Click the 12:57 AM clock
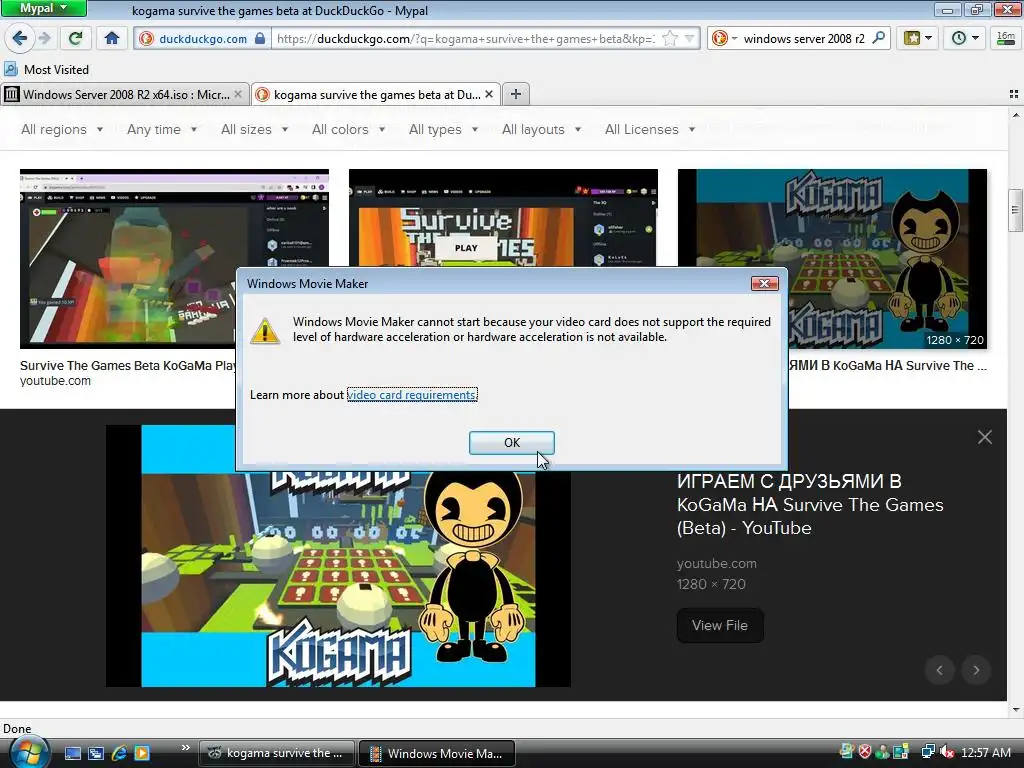 click(985, 752)
